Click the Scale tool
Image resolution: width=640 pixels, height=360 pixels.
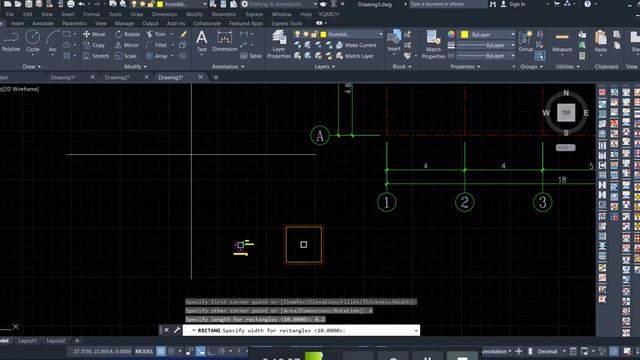point(126,56)
